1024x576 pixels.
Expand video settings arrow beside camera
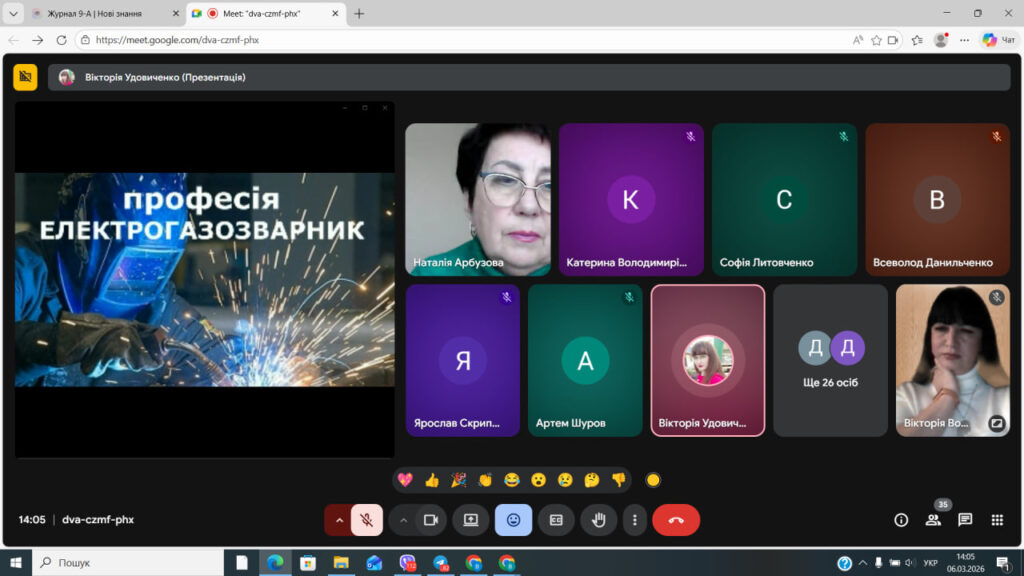(x=403, y=520)
